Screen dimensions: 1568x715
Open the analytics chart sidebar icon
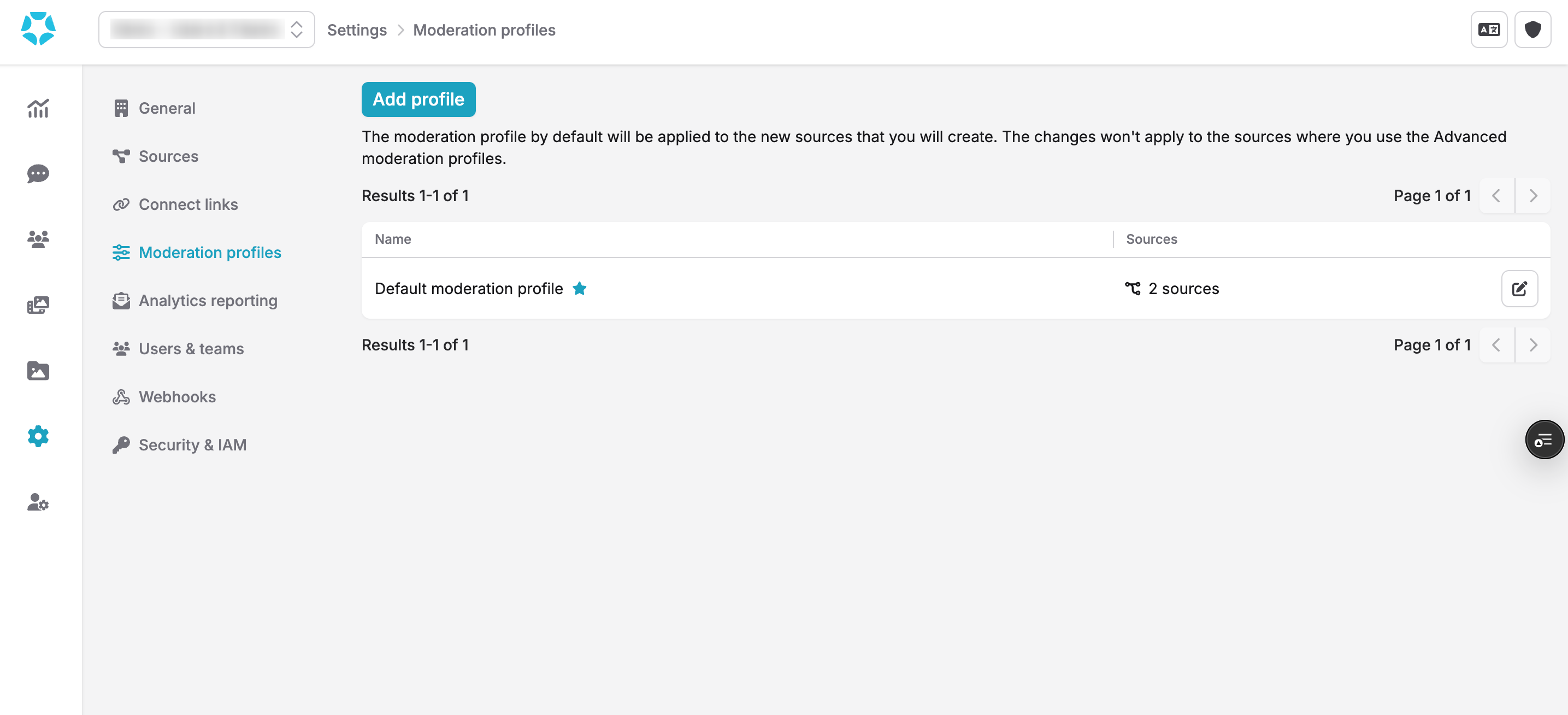(38, 108)
